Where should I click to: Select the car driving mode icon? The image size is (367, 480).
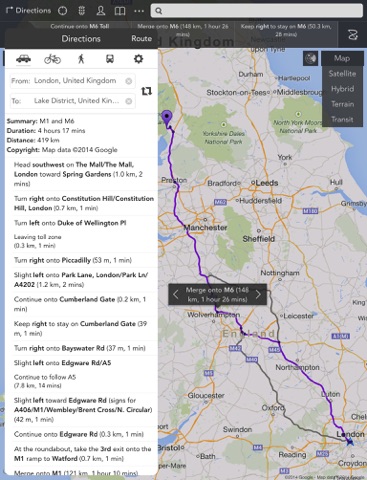tap(23, 59)
